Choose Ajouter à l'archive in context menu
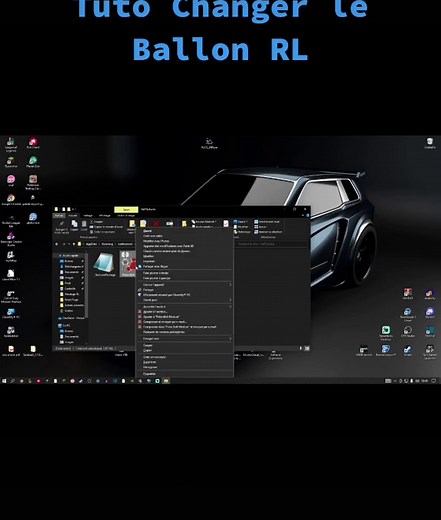 click(185, 312)
